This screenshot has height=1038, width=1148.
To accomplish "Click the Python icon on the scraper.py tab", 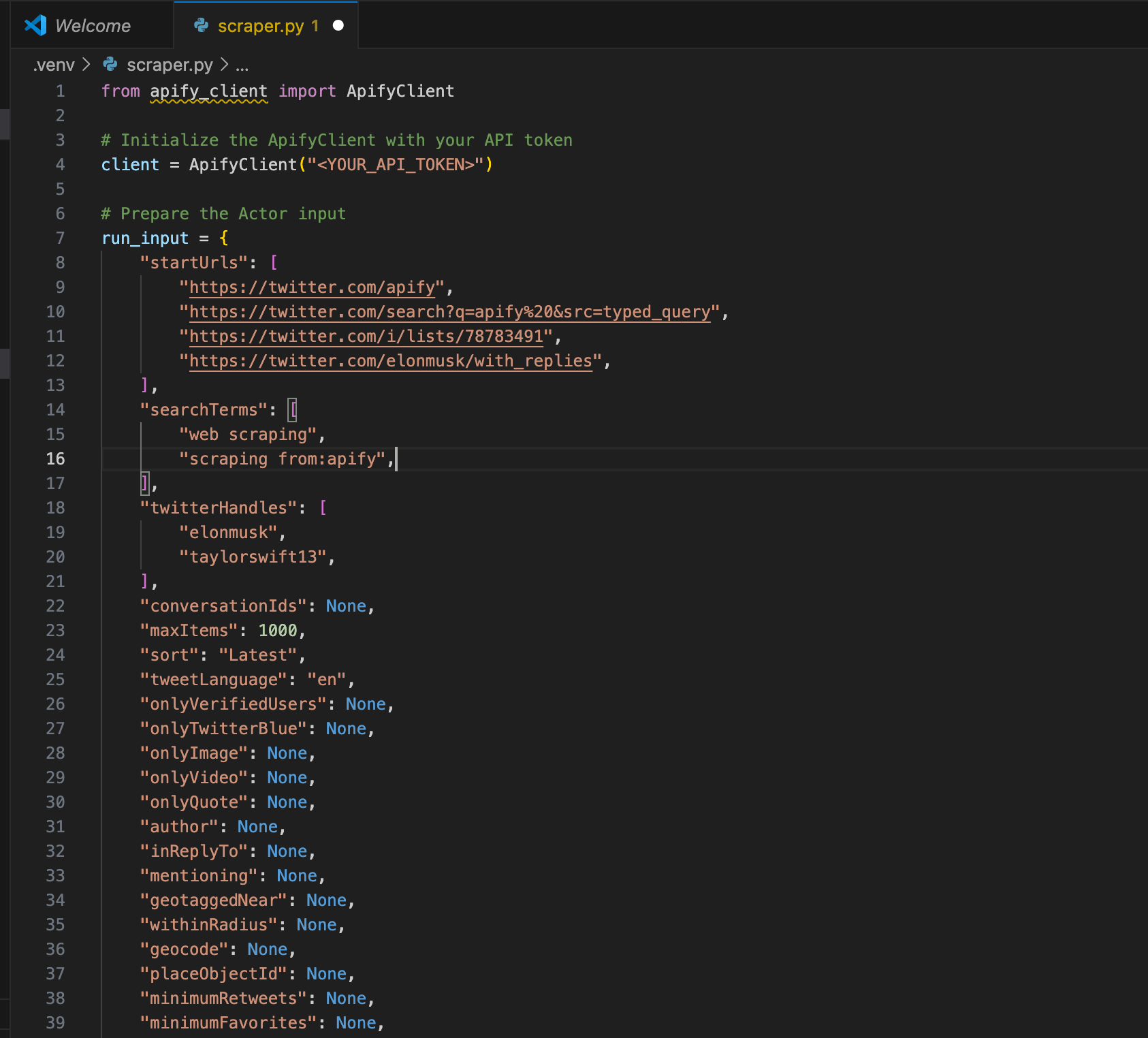I will click(x=201, y=26).
